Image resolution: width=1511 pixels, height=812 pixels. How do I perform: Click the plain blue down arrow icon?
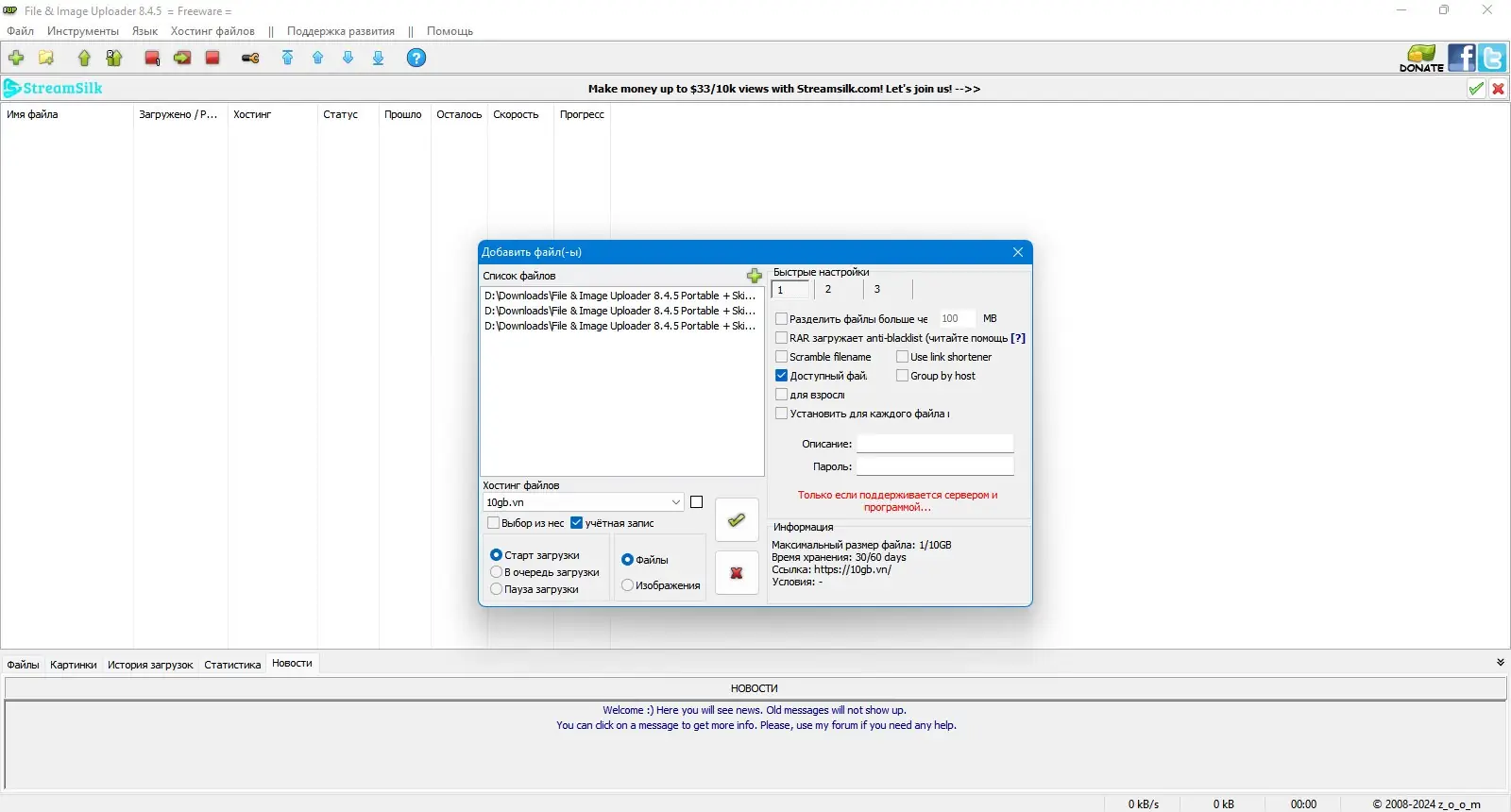[348, 58]
